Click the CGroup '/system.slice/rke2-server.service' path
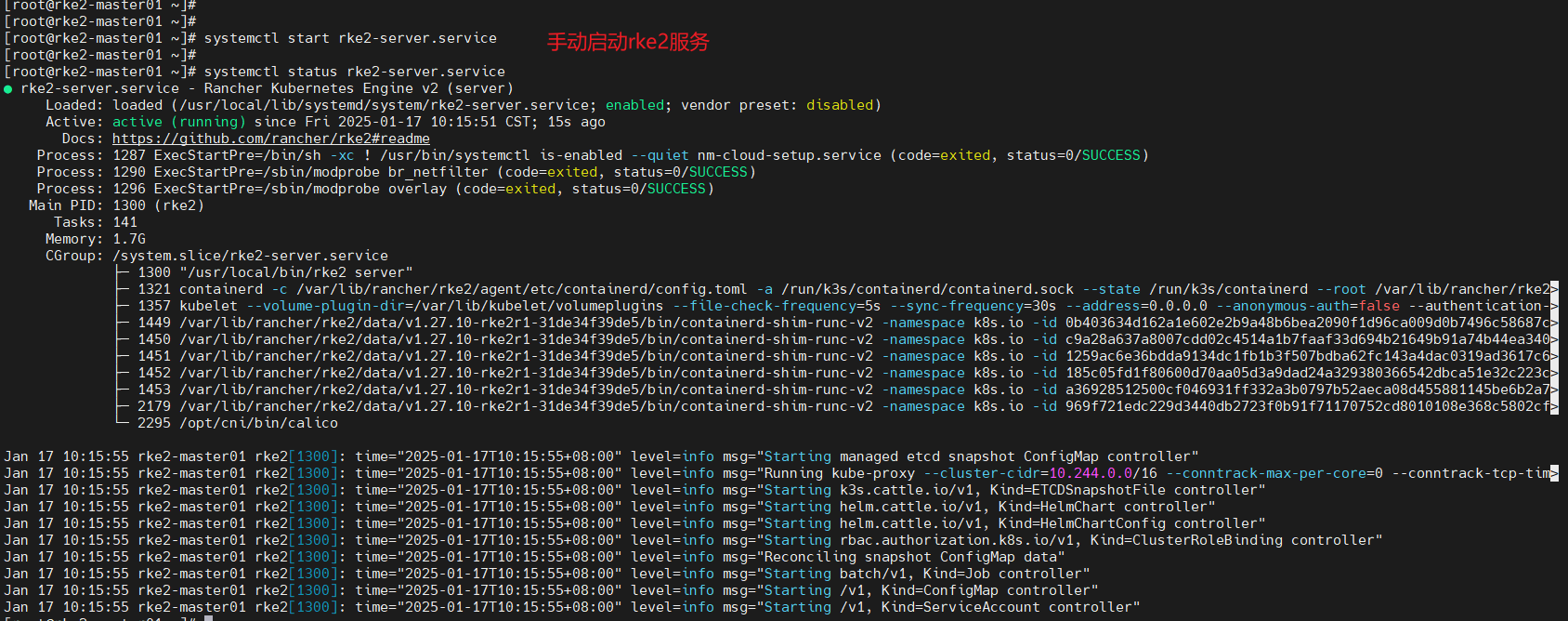 pos(251,256)
